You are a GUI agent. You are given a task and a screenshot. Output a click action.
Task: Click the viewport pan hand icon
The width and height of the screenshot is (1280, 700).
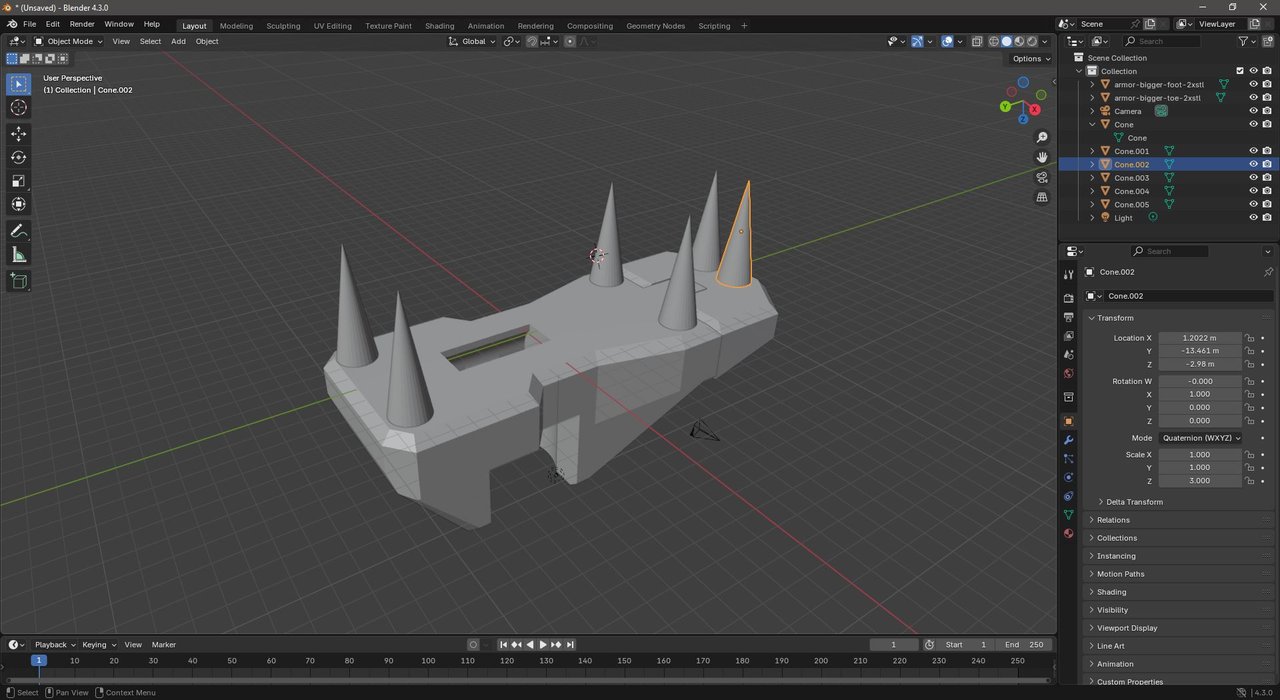click(1042, 157)
